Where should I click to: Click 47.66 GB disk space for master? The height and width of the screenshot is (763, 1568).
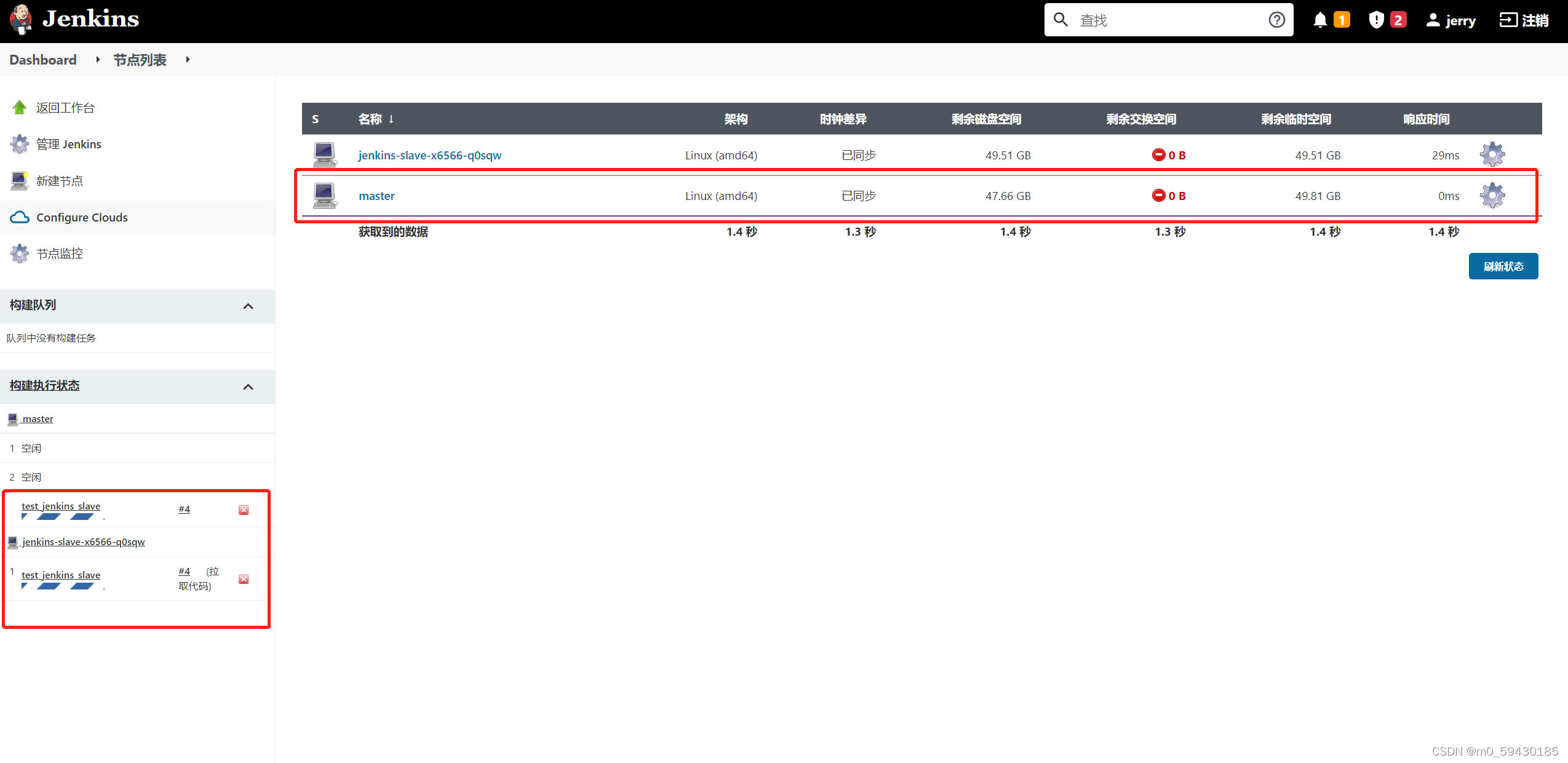[1008, 196]
